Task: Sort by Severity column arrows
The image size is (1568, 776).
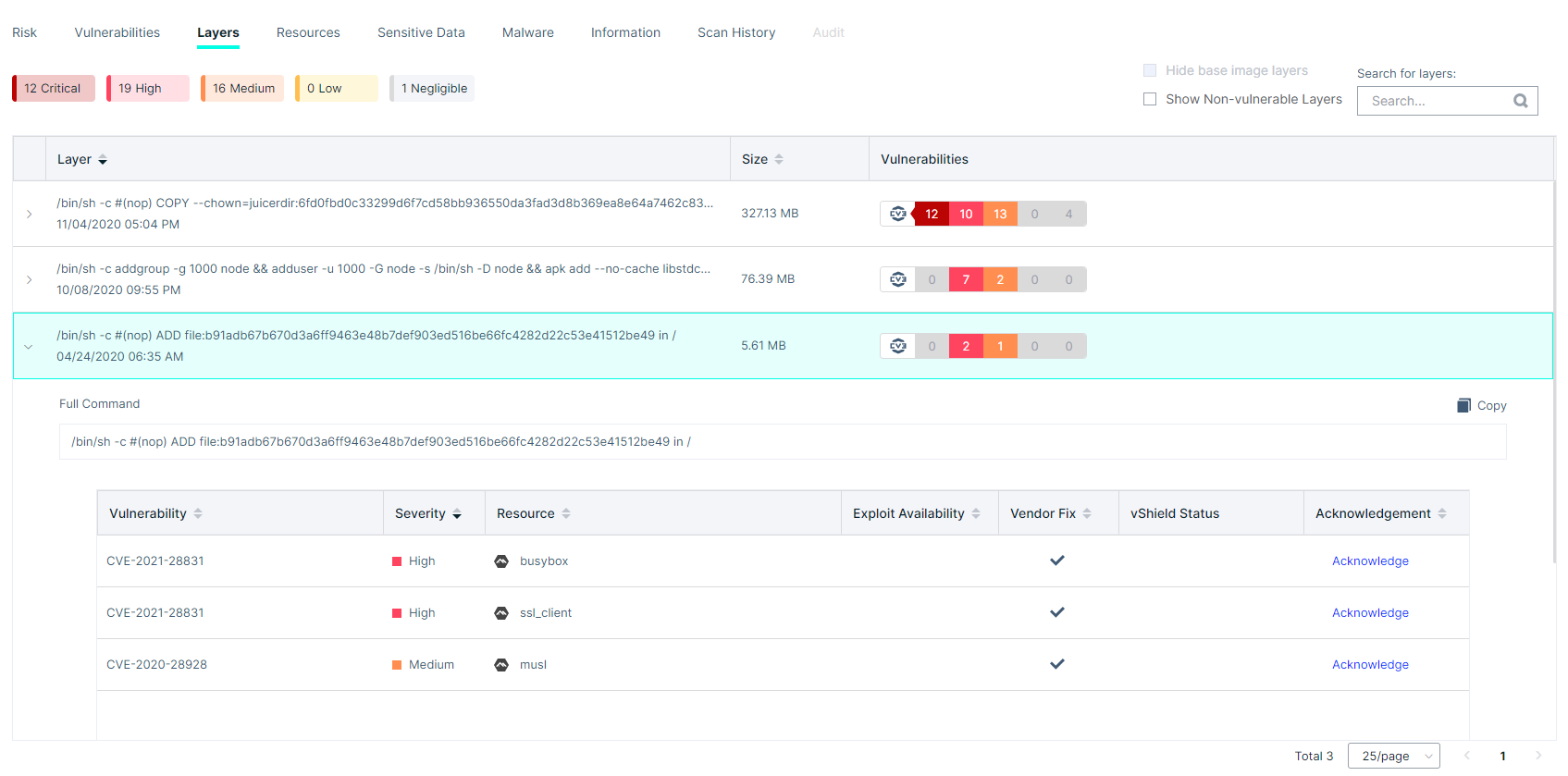Action: pos(457,513)
